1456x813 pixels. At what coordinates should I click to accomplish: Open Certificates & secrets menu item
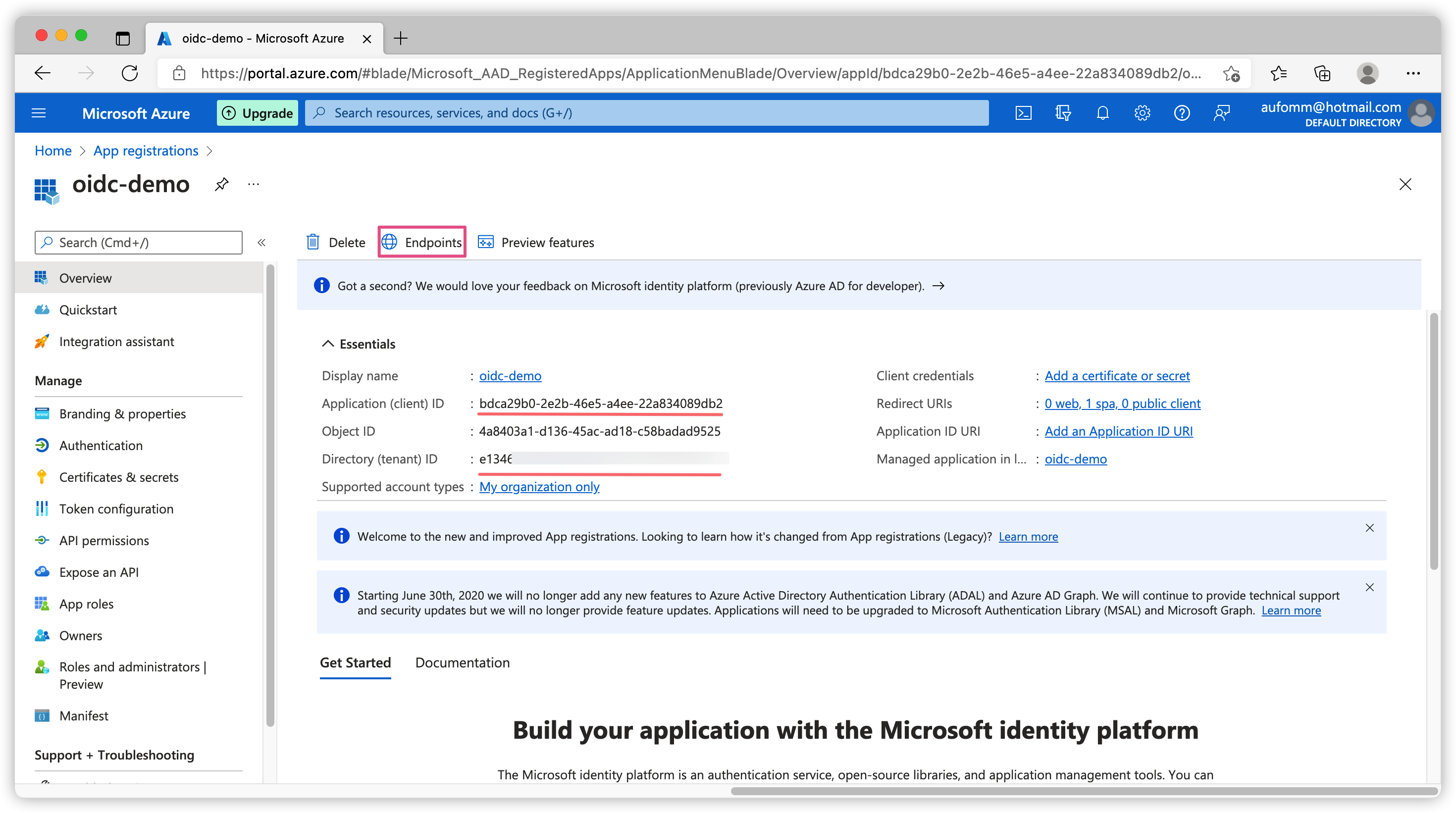[118, 477]
